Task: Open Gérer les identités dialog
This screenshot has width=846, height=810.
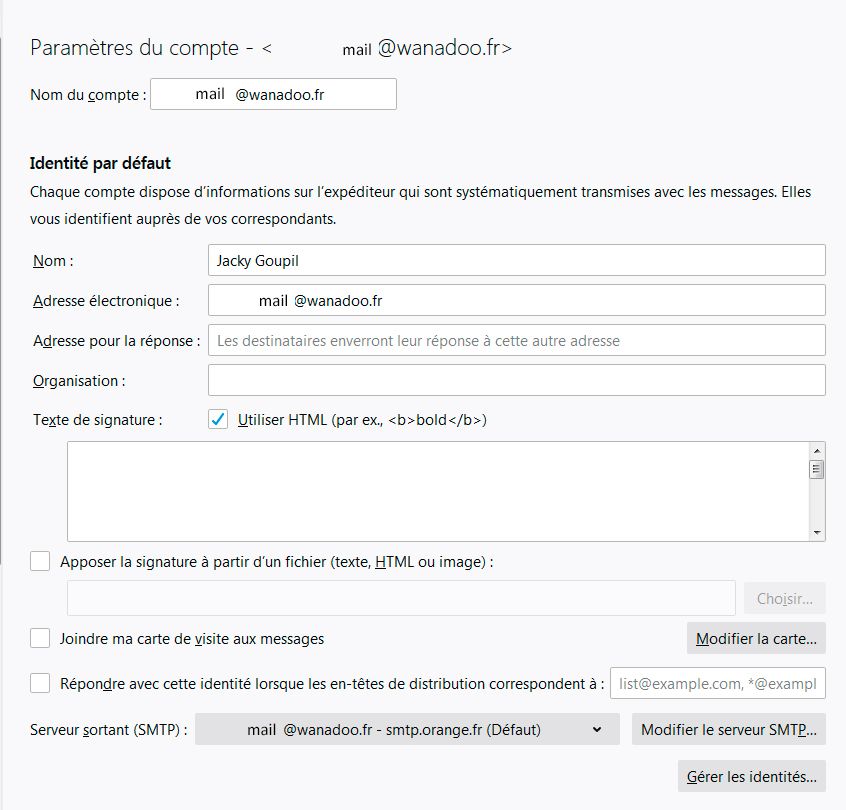Action: (x=752, y=777)
